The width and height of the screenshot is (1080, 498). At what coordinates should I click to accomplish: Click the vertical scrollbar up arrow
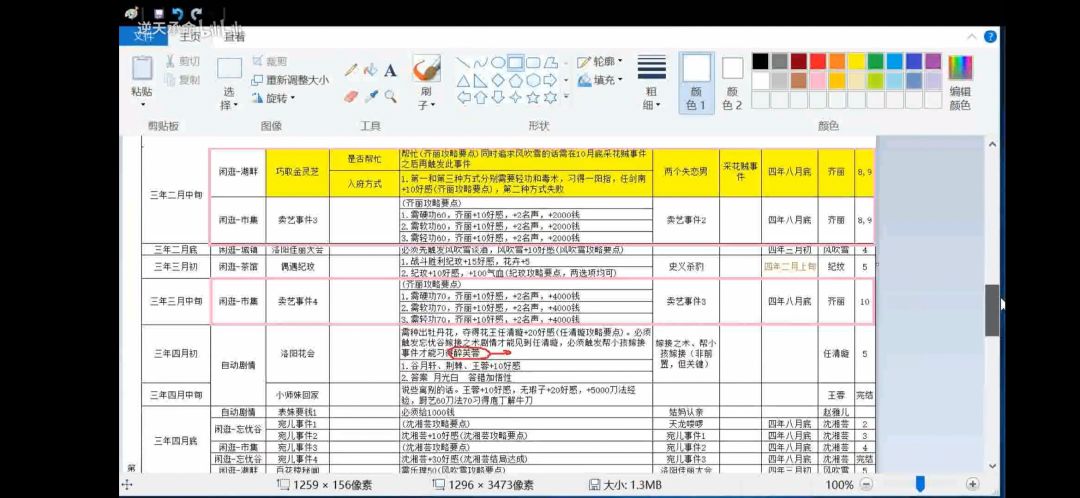[992, 145]
